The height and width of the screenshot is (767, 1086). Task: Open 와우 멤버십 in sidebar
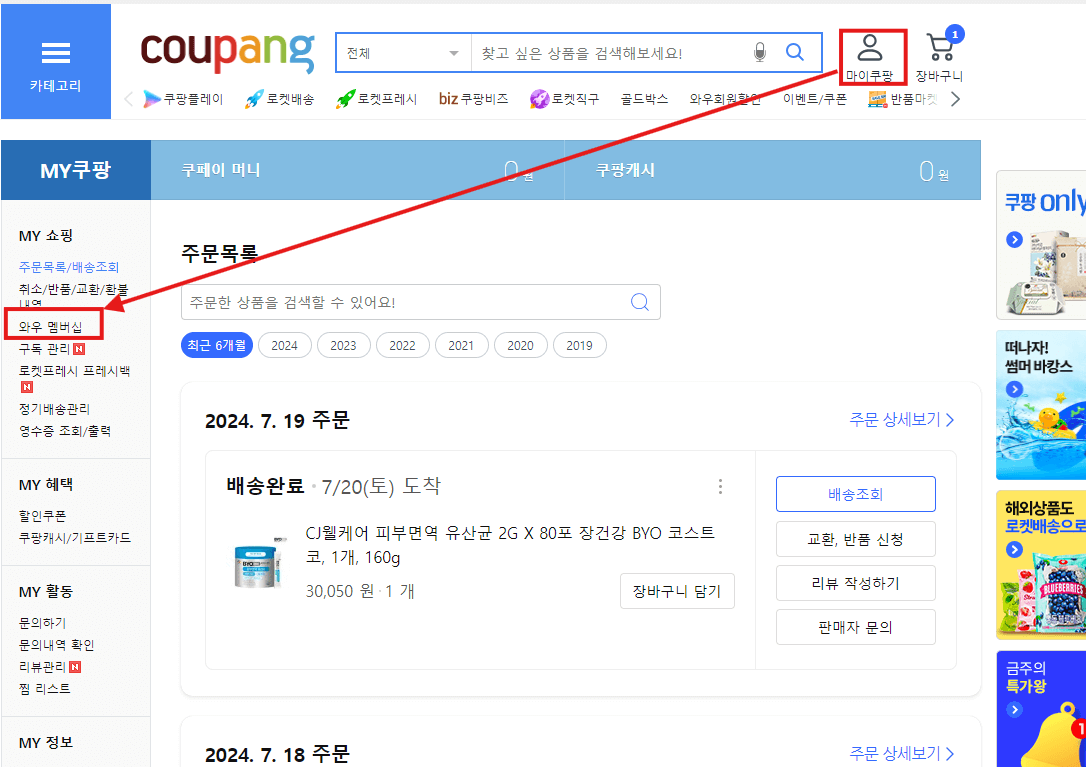tap(51, 326)
